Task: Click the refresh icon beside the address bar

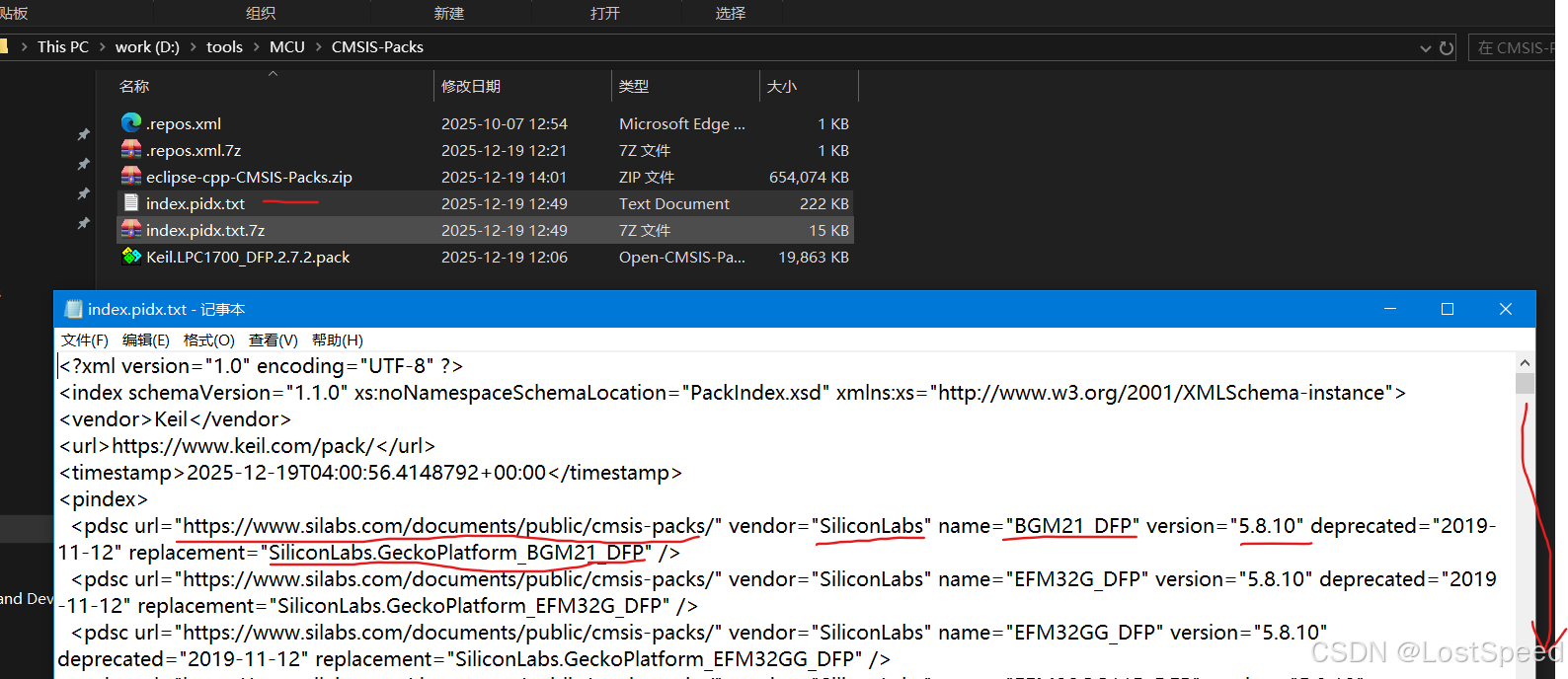Action: [1447, 47]
